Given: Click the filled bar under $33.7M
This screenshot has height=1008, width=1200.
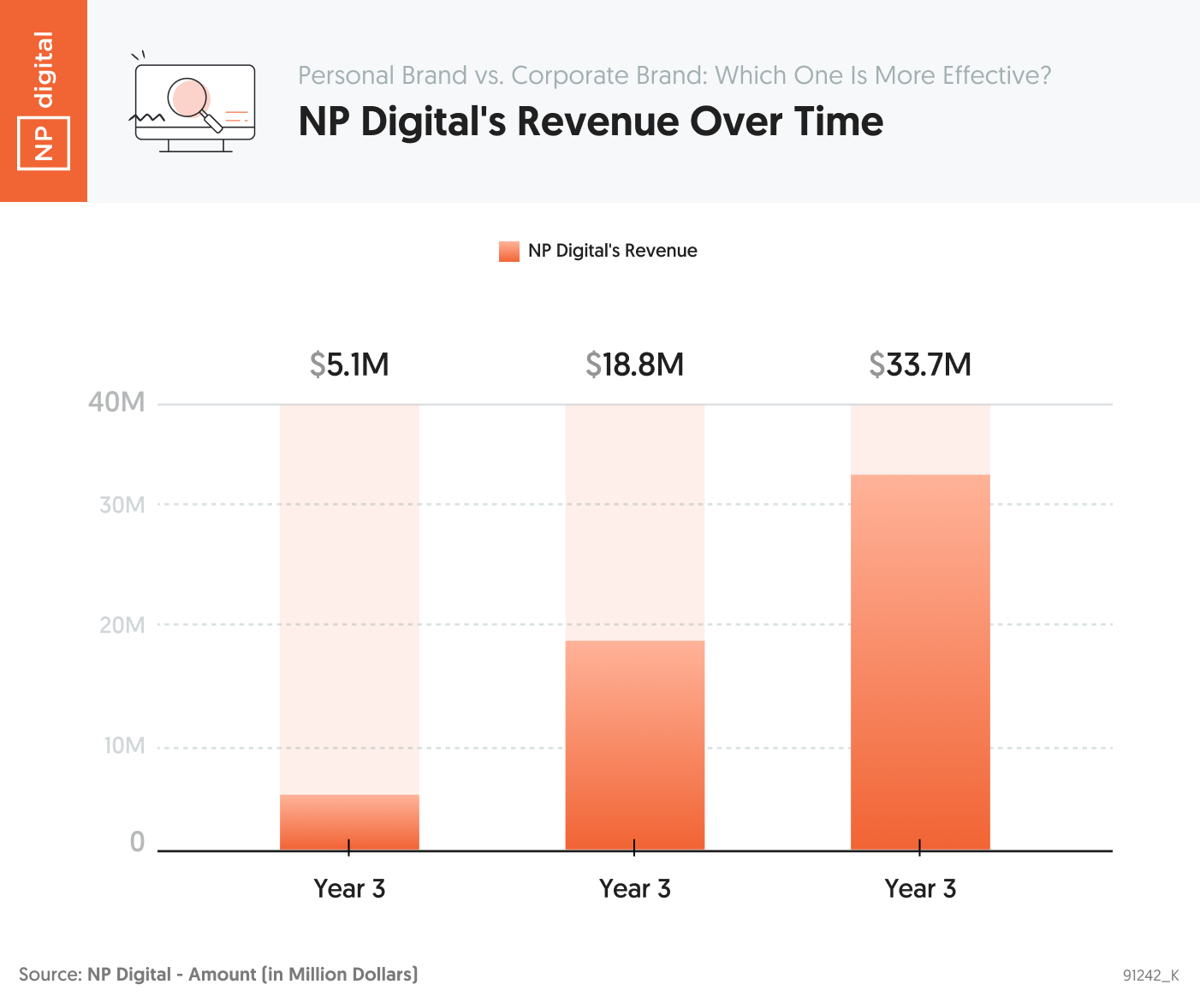Looking at the screenshot, I should [x=920, y=662].
